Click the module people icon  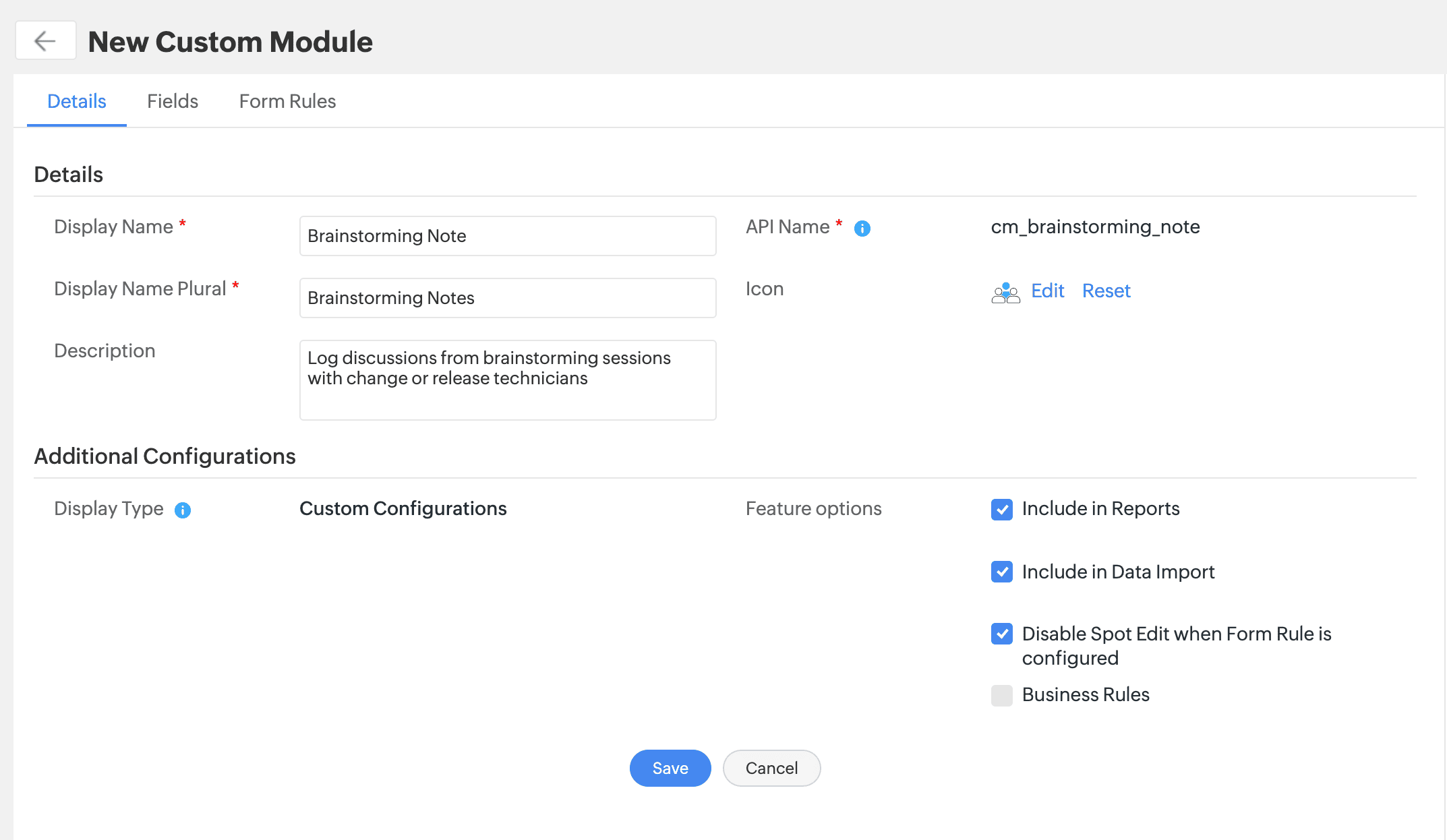click(x=1005, y=293)
